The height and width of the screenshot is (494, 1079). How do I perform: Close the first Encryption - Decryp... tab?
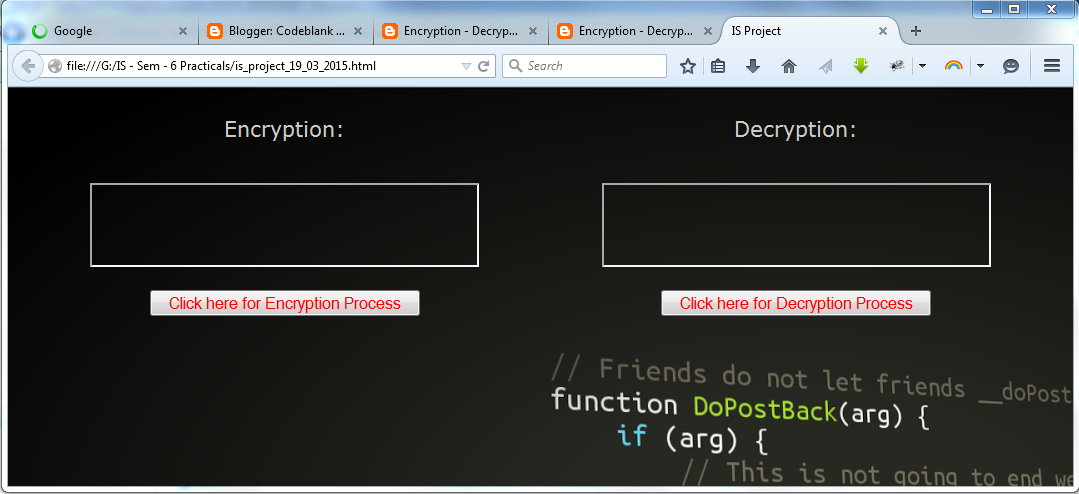(533, 31)
